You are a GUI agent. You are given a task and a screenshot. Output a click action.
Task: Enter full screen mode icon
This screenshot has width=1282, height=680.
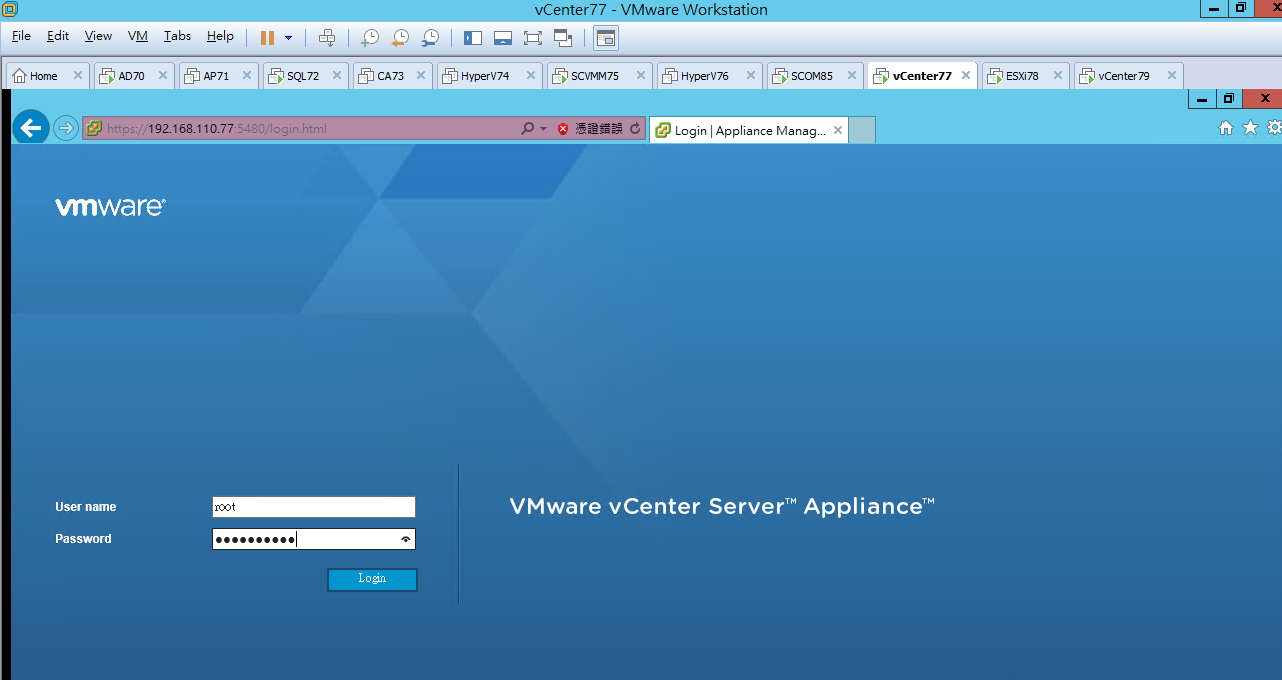click(x=533, y=38)
